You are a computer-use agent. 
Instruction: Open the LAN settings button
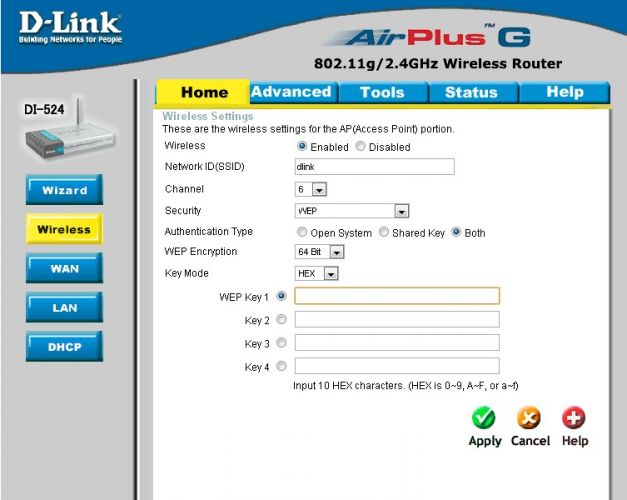coord(64,308)
